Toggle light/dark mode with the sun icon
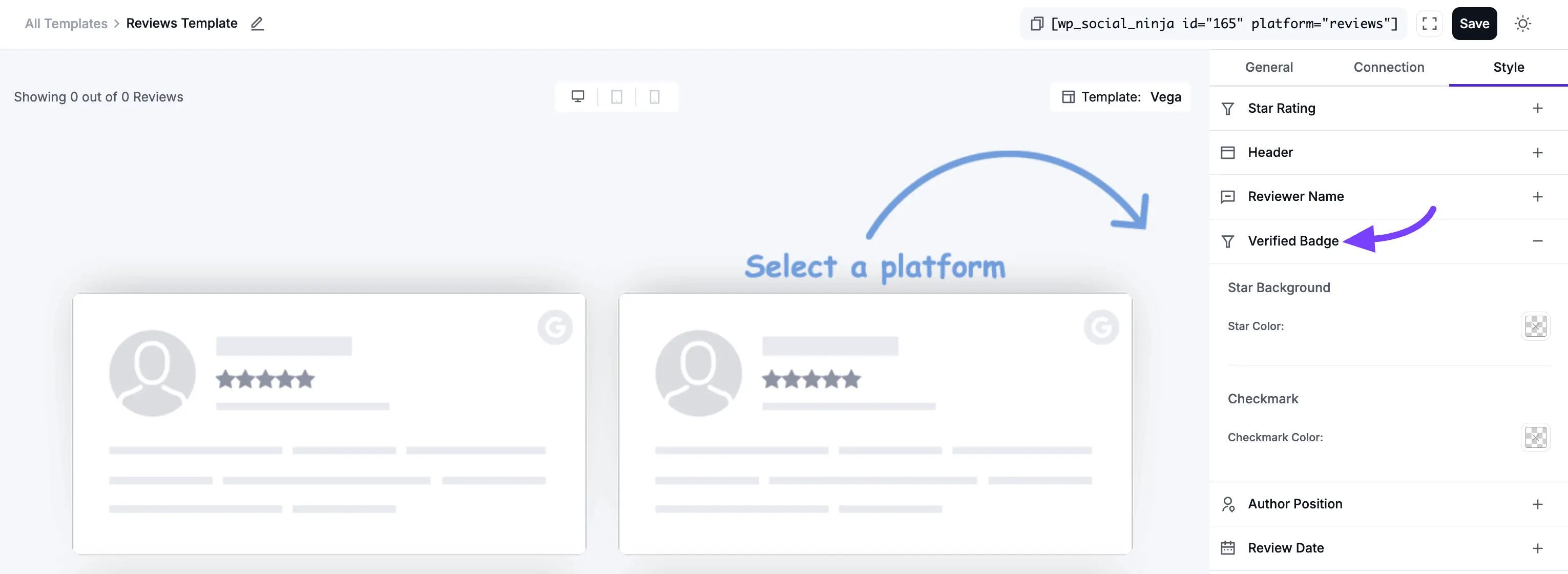Screen dimensions: 1568x574 tap(1523, 23)
